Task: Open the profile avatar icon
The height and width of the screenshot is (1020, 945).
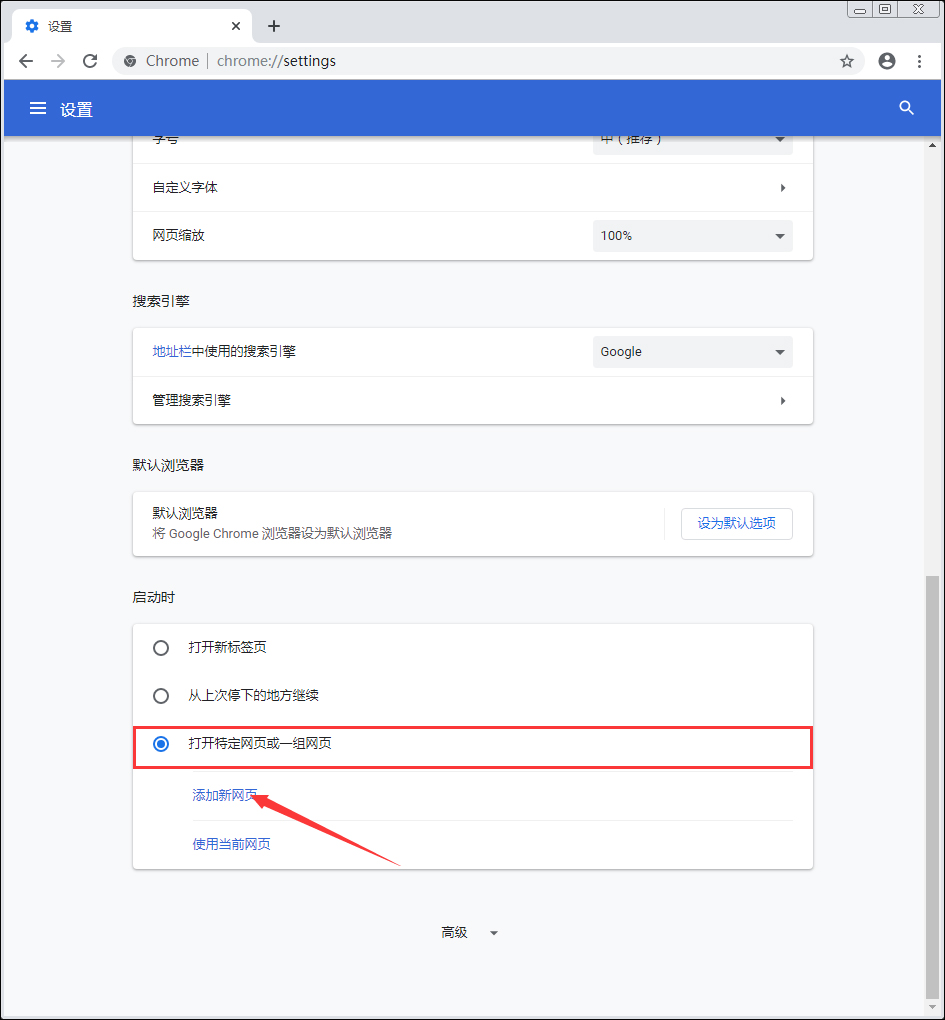Action: point(886,61)
